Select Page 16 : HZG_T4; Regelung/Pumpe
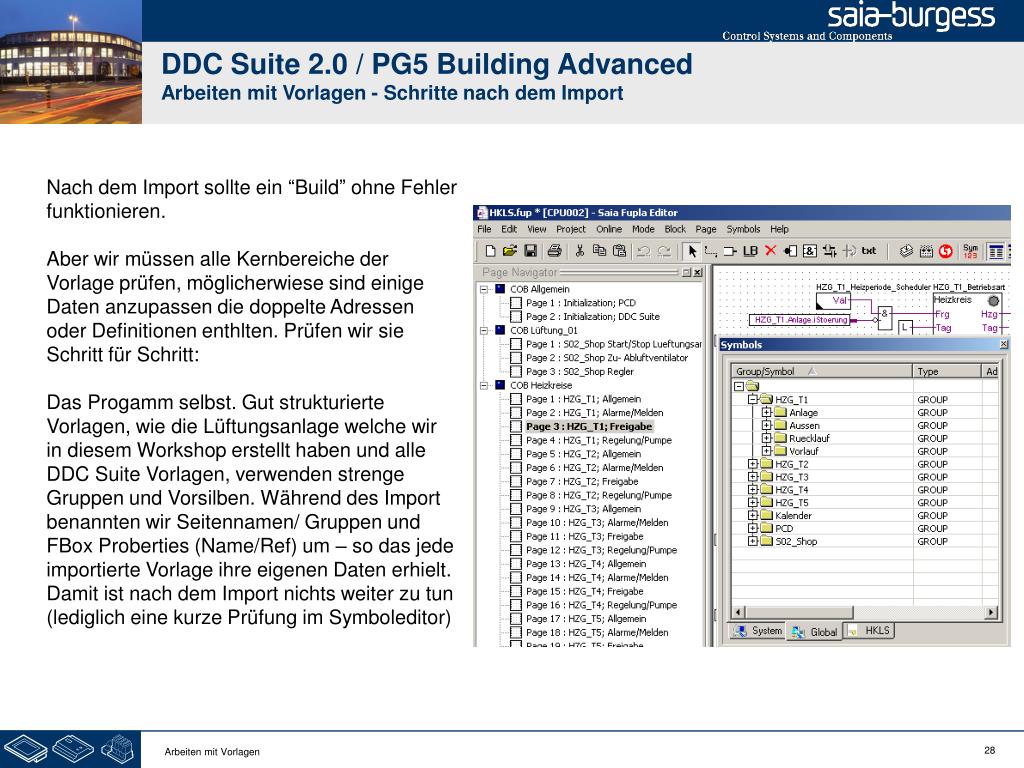This screenshot has width=1024, height=768. (601, 605)
